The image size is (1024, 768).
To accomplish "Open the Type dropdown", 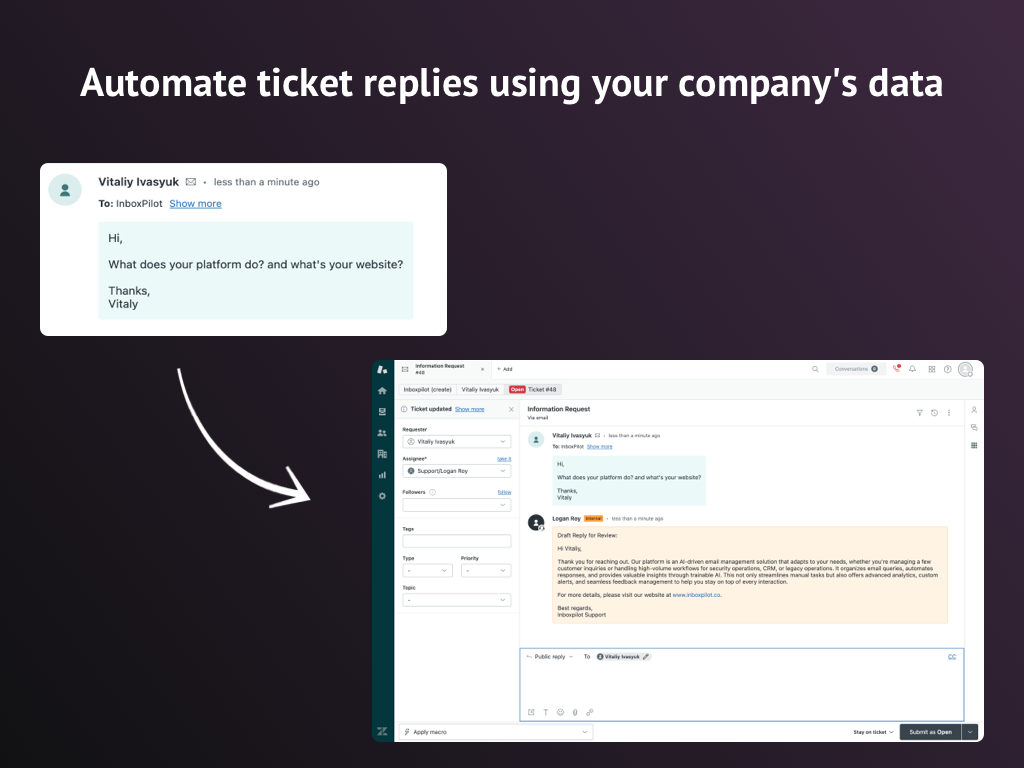I will click(428, 571).
